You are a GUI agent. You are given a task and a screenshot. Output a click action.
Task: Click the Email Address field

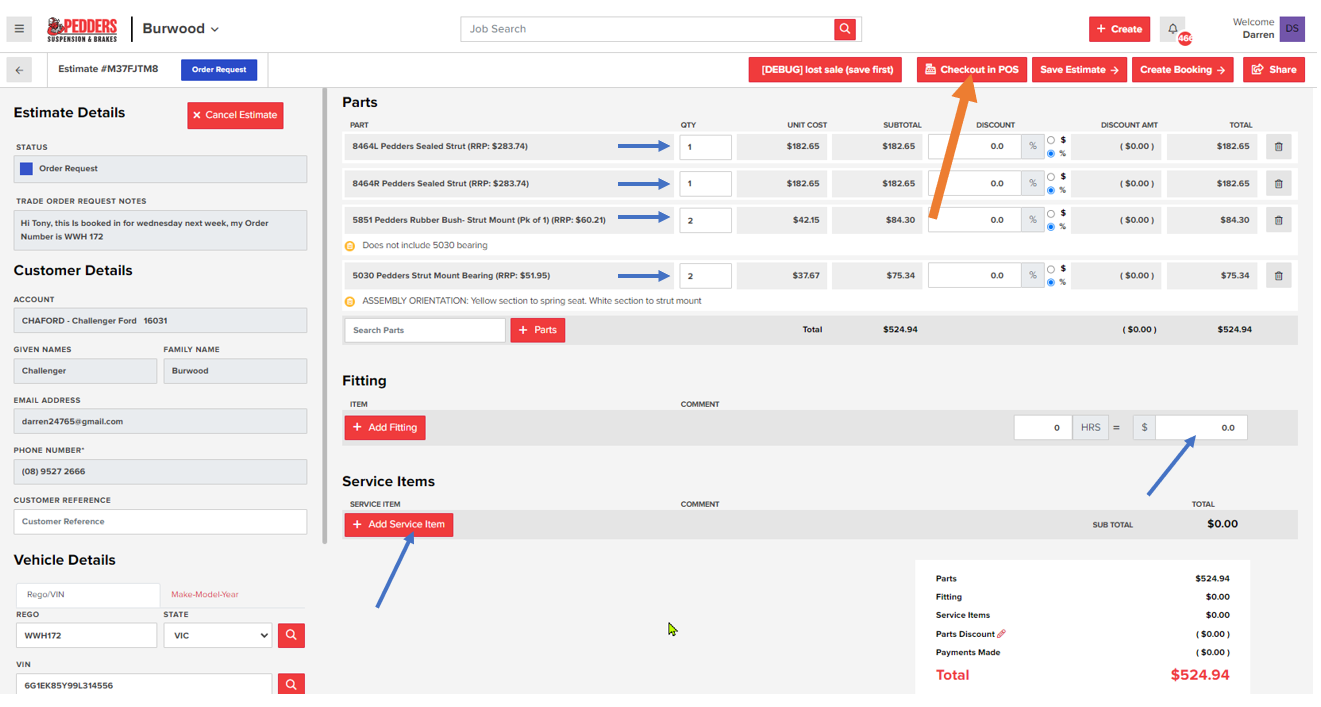click(x=160, y=421)
